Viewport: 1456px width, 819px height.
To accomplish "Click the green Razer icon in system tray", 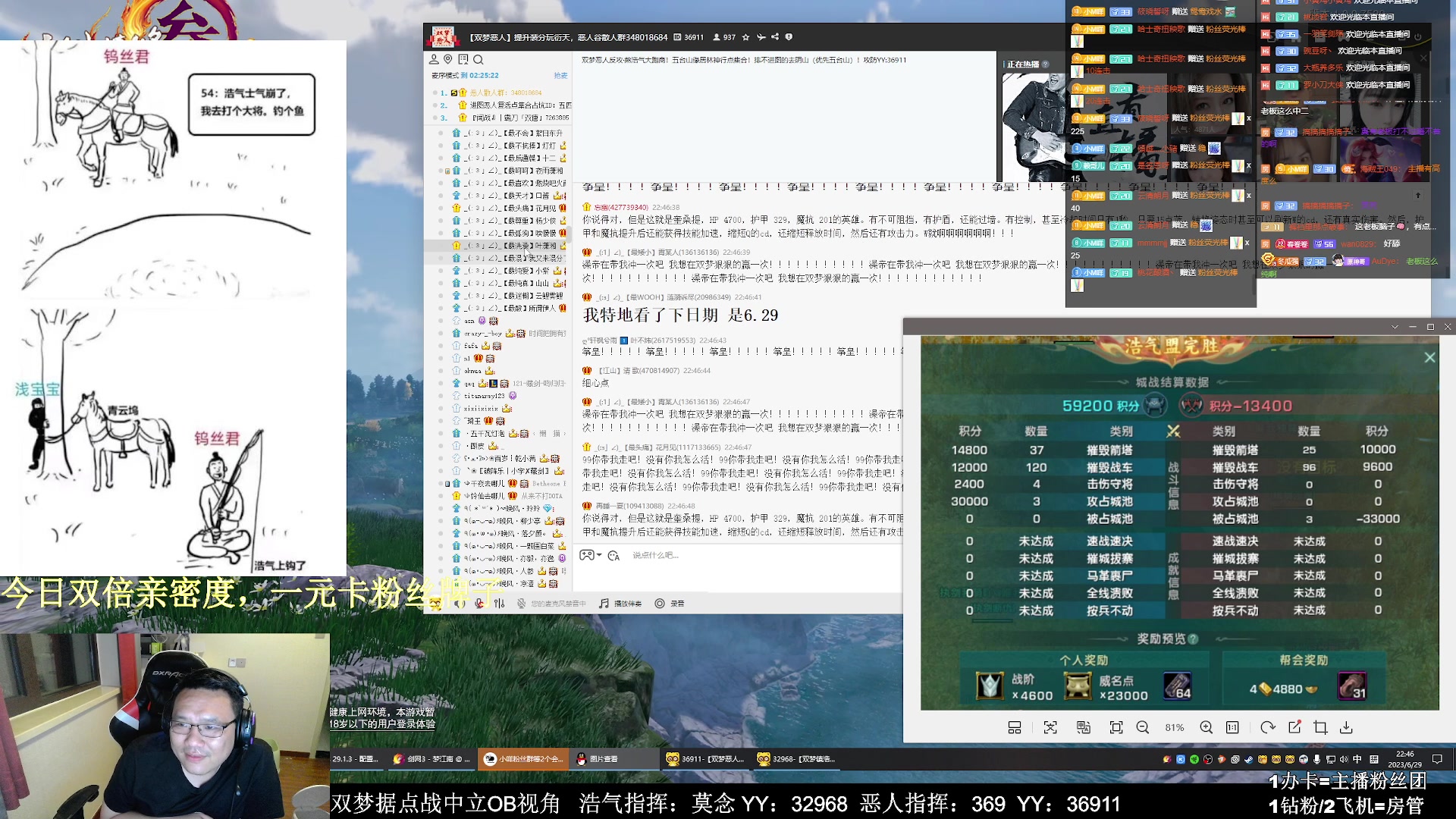I will click(1194, 759).
